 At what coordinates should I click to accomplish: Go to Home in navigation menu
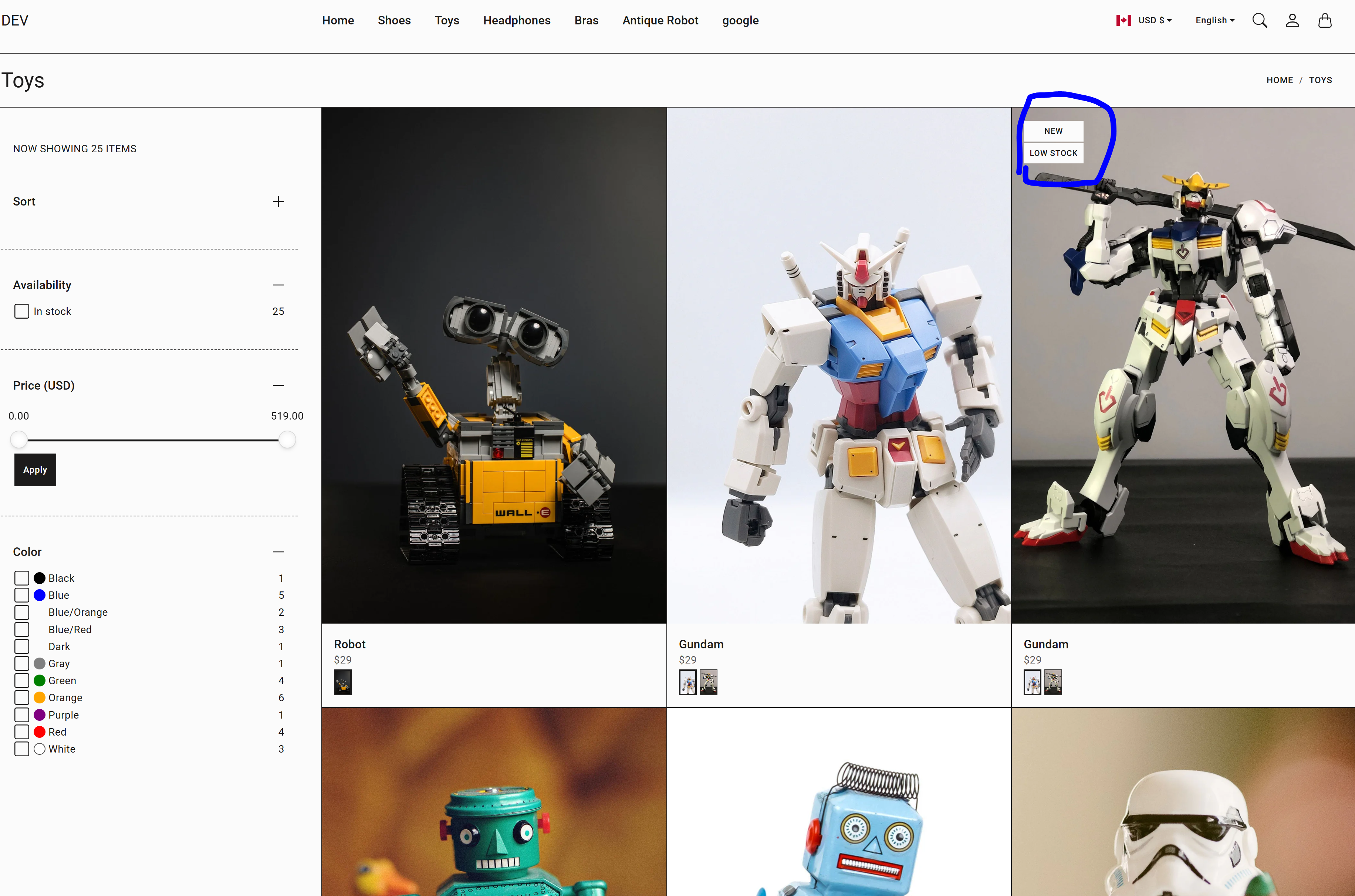[338, 21]
